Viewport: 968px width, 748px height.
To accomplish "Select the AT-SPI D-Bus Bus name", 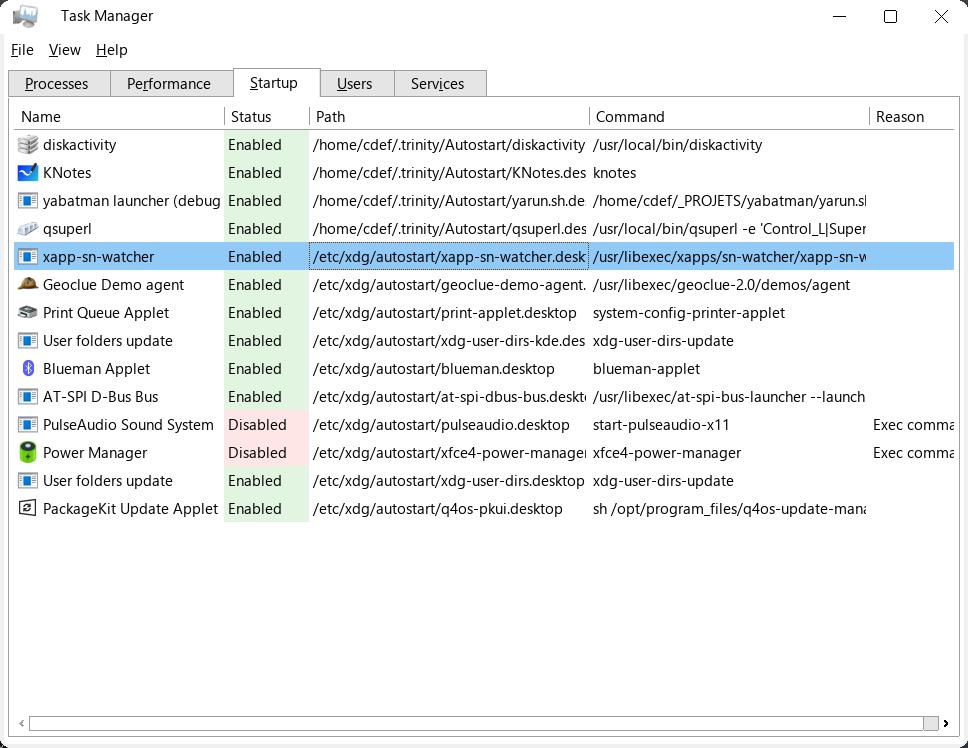I will (101, 397).
